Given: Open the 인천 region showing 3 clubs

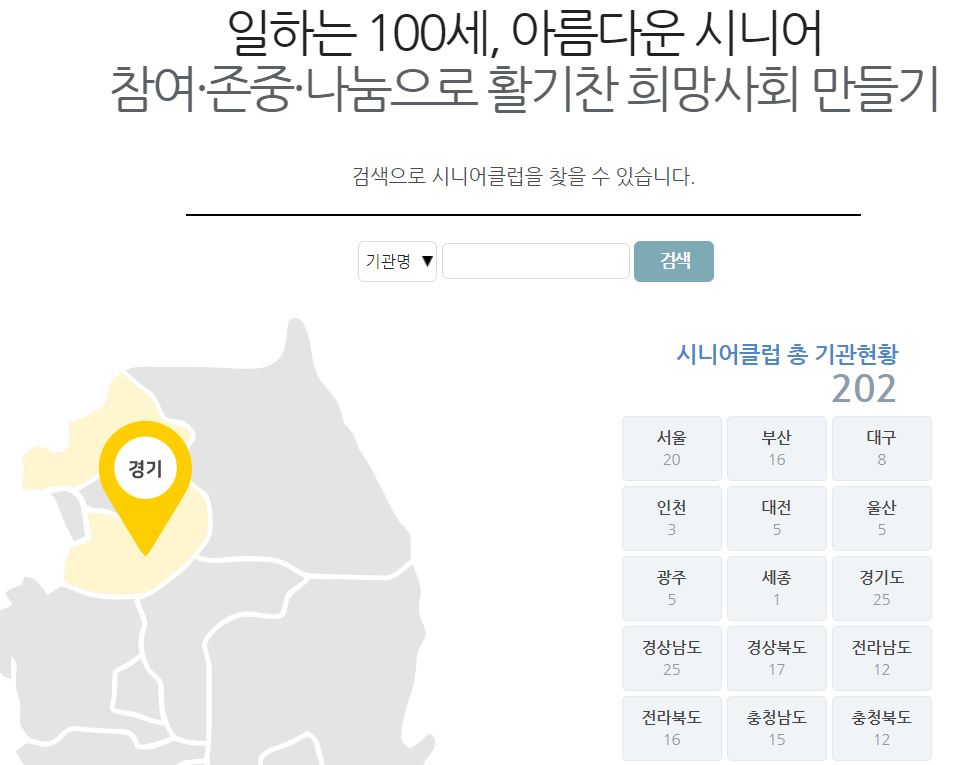Looking at the screenshot, I should click(671, 518).
